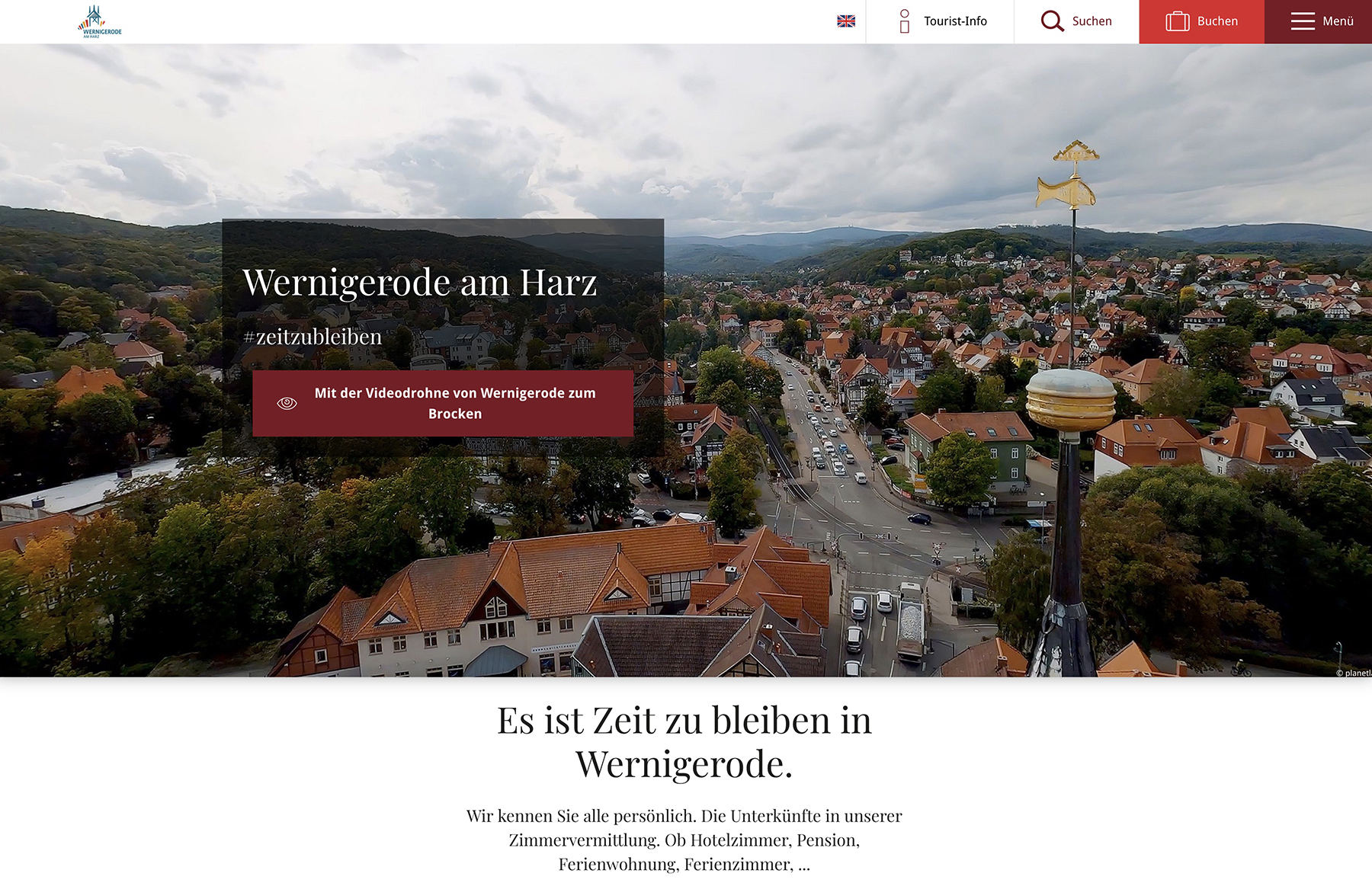Click the Wernigerode am Harz logo
Screen dimensions: 1372x883
99,21
